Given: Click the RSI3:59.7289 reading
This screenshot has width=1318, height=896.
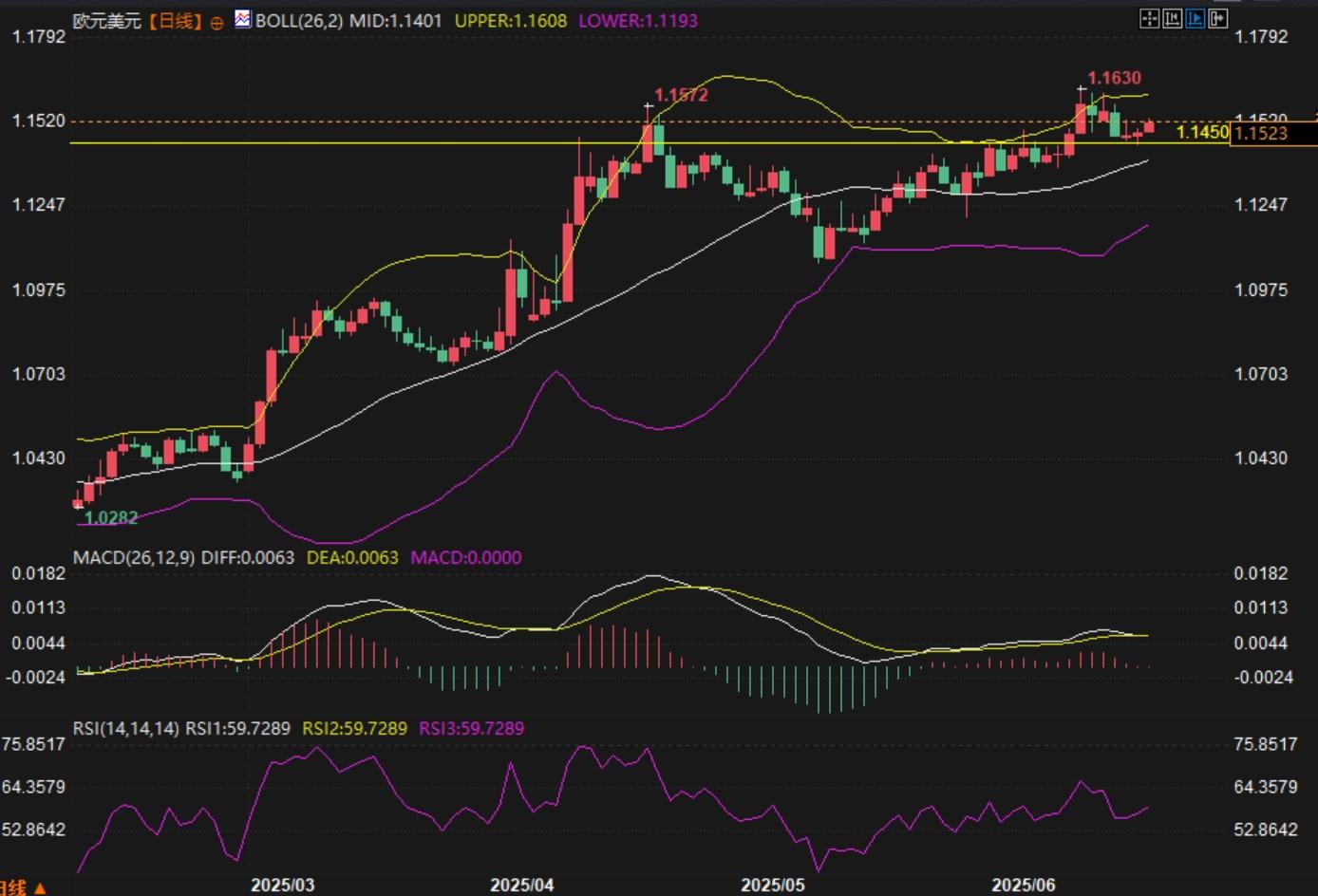Looking at the screenshot, I should (472, 728).
